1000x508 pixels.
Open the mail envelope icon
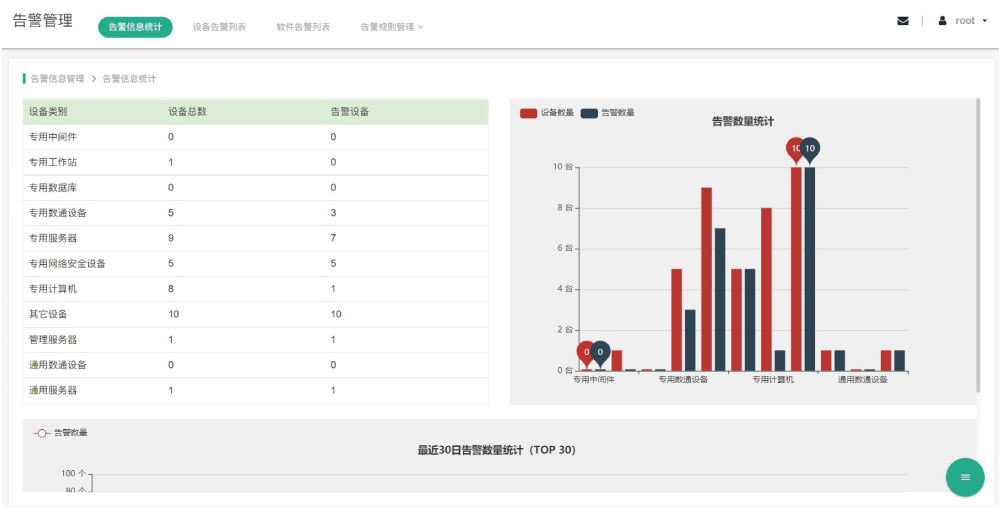click(903, 21)
